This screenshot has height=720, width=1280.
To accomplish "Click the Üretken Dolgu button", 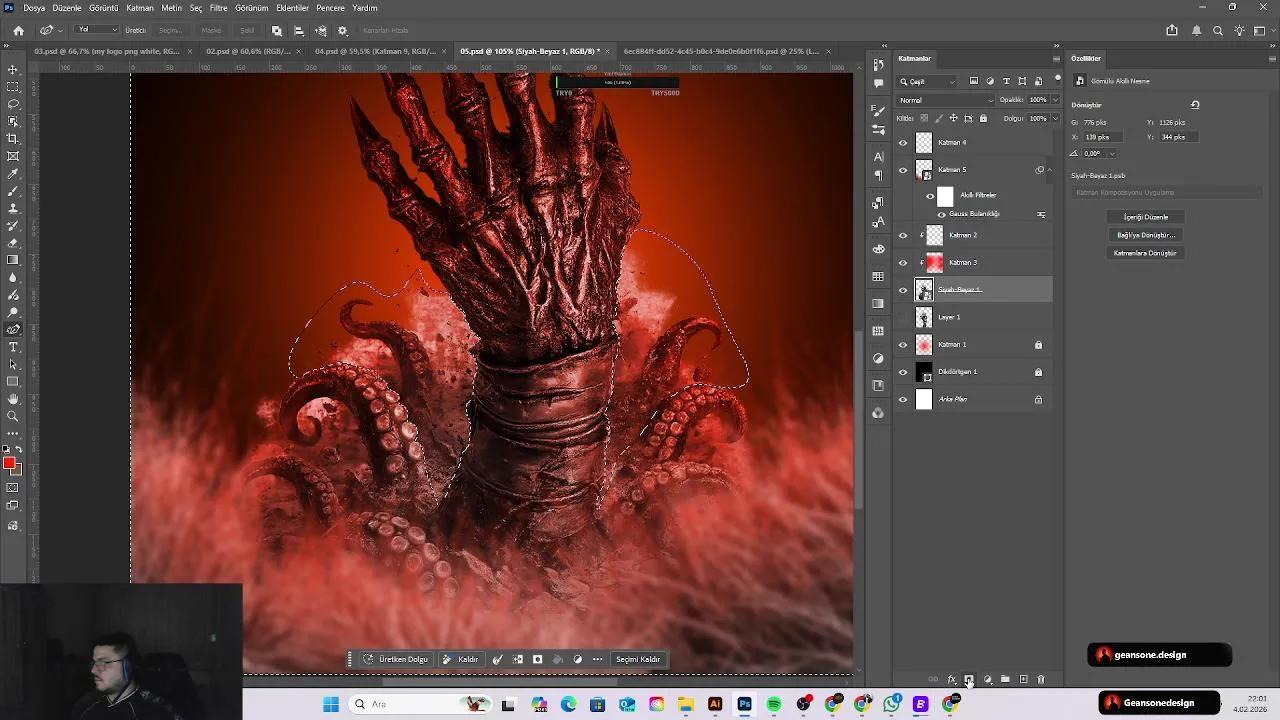I will click(x=396, y=660).
